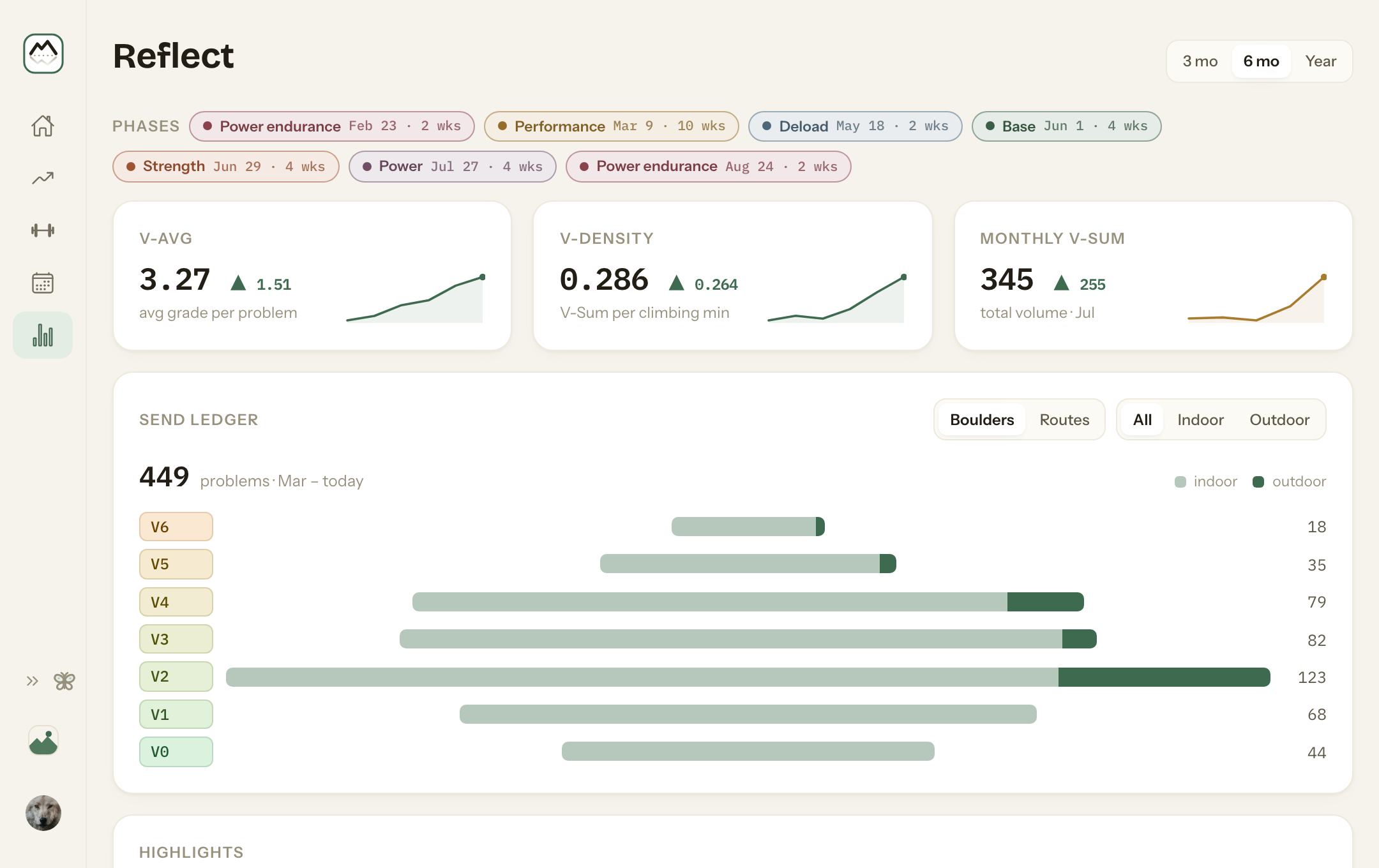The image size is (1379, 868).
Task: Click the V5 grade badge
Action: (176, 564)
